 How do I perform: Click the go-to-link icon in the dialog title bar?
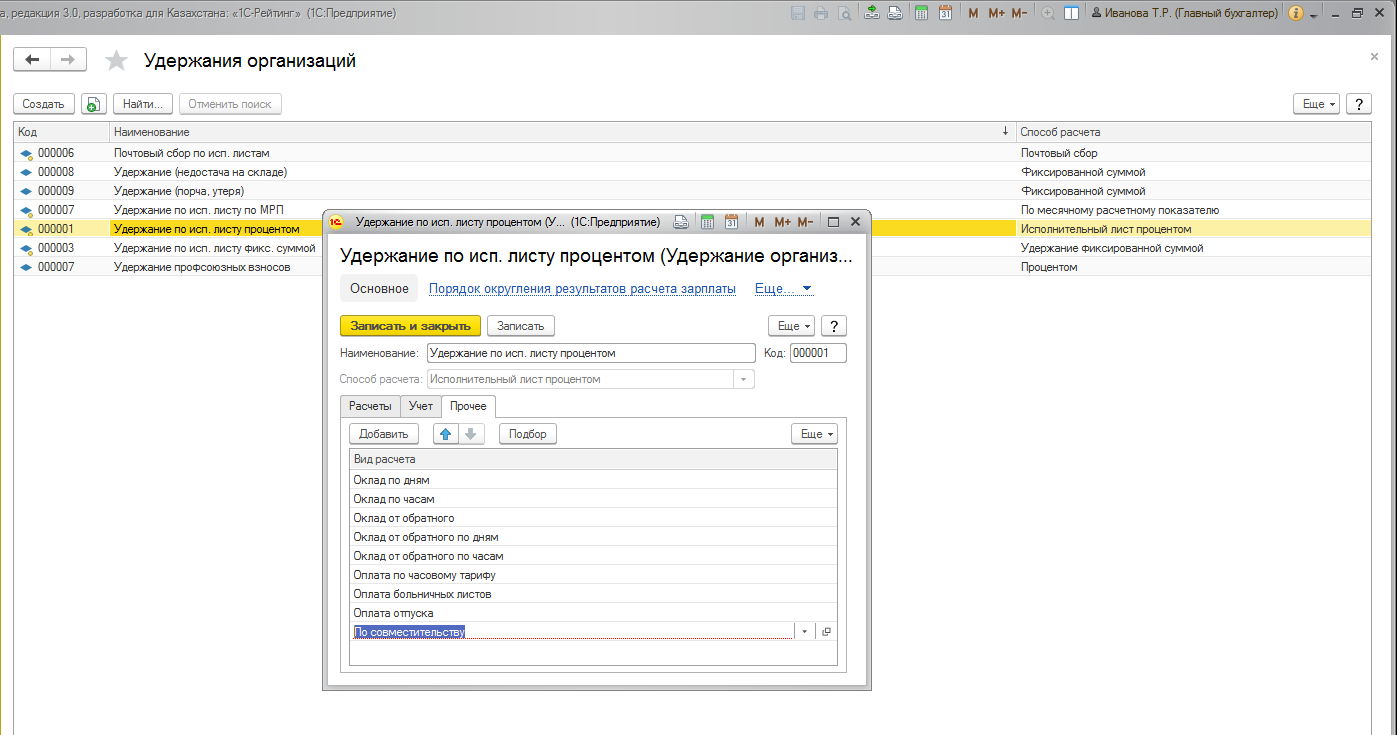pyautogui.click(x=681, y=221)
